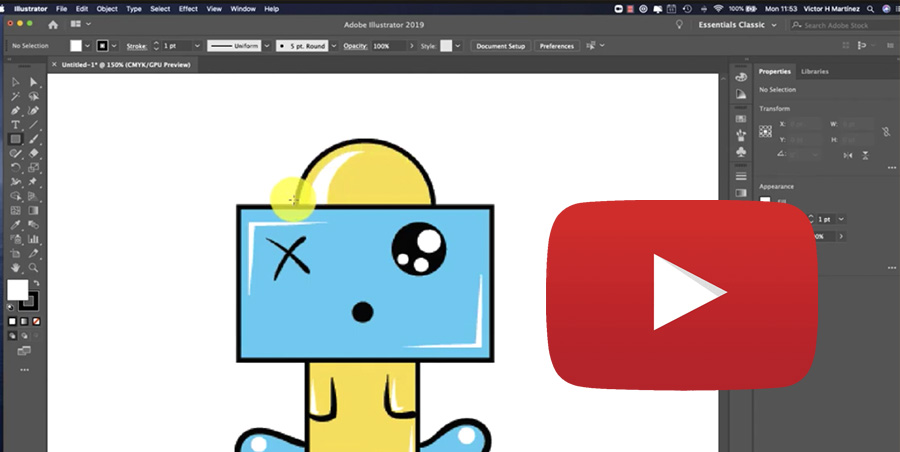Go to the Home screen icon

53,25
